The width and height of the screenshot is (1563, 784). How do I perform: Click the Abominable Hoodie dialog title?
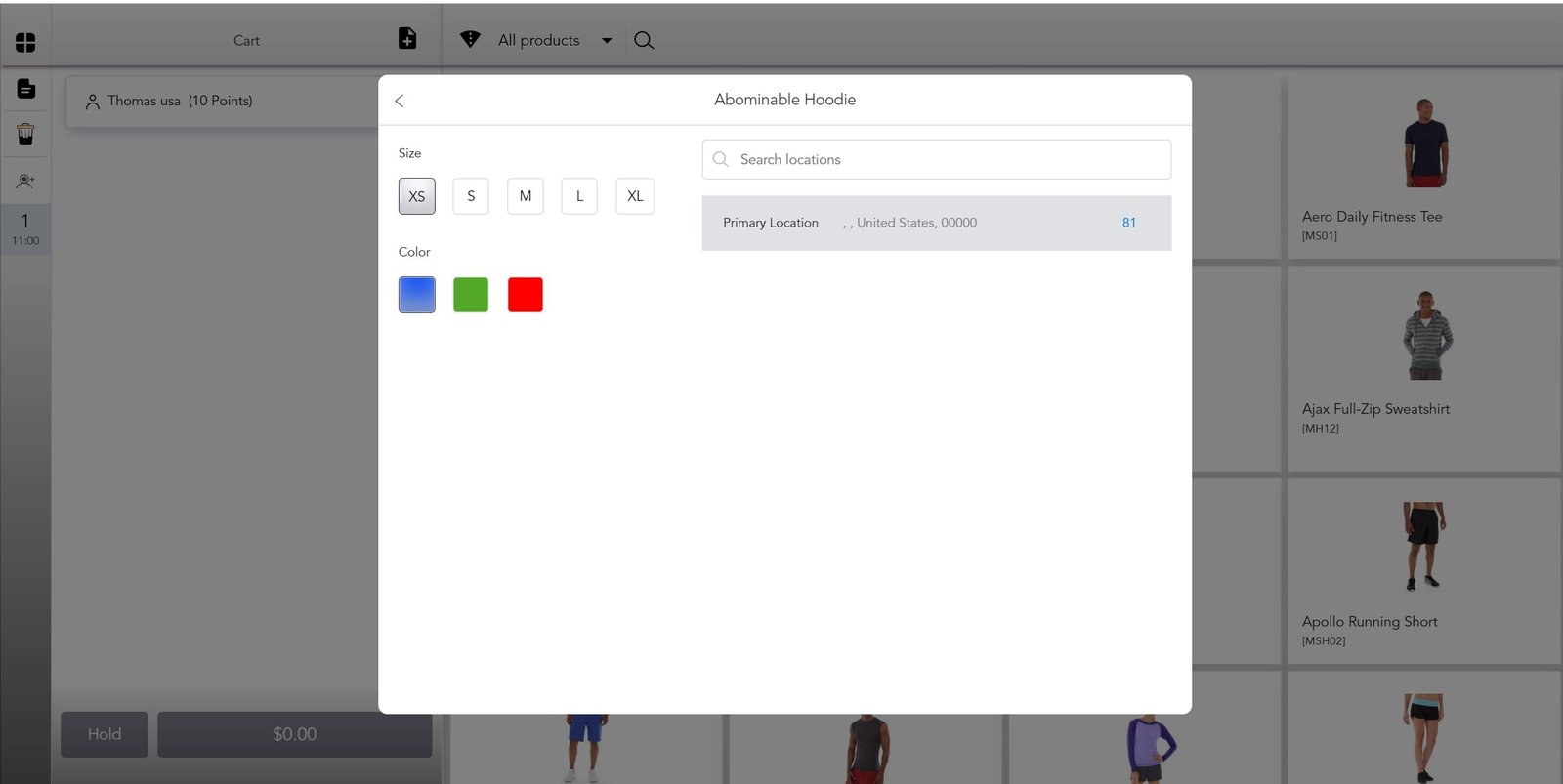click(784, 100)
